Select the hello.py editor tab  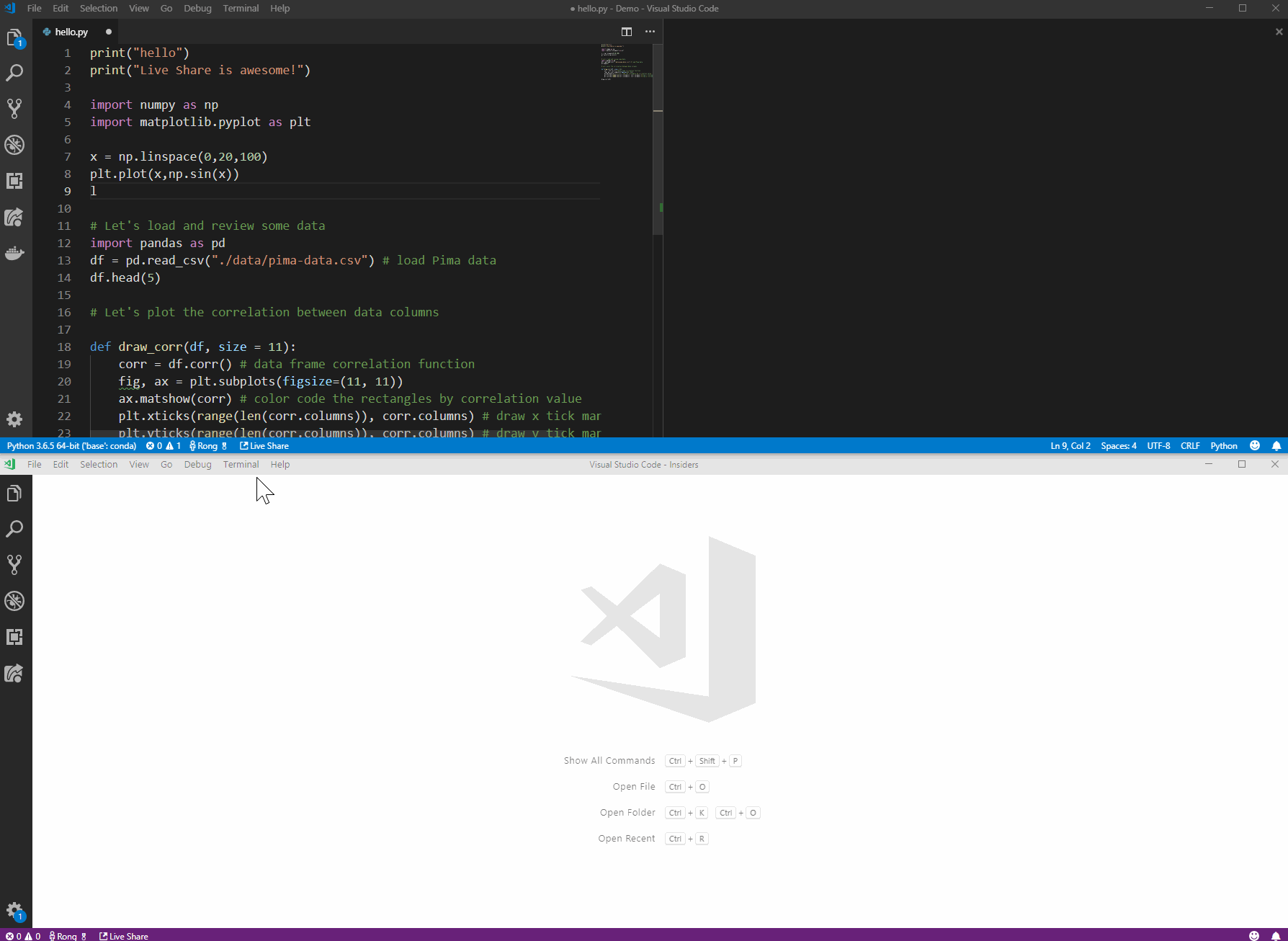pyautogui.click(x=71, y=32)
